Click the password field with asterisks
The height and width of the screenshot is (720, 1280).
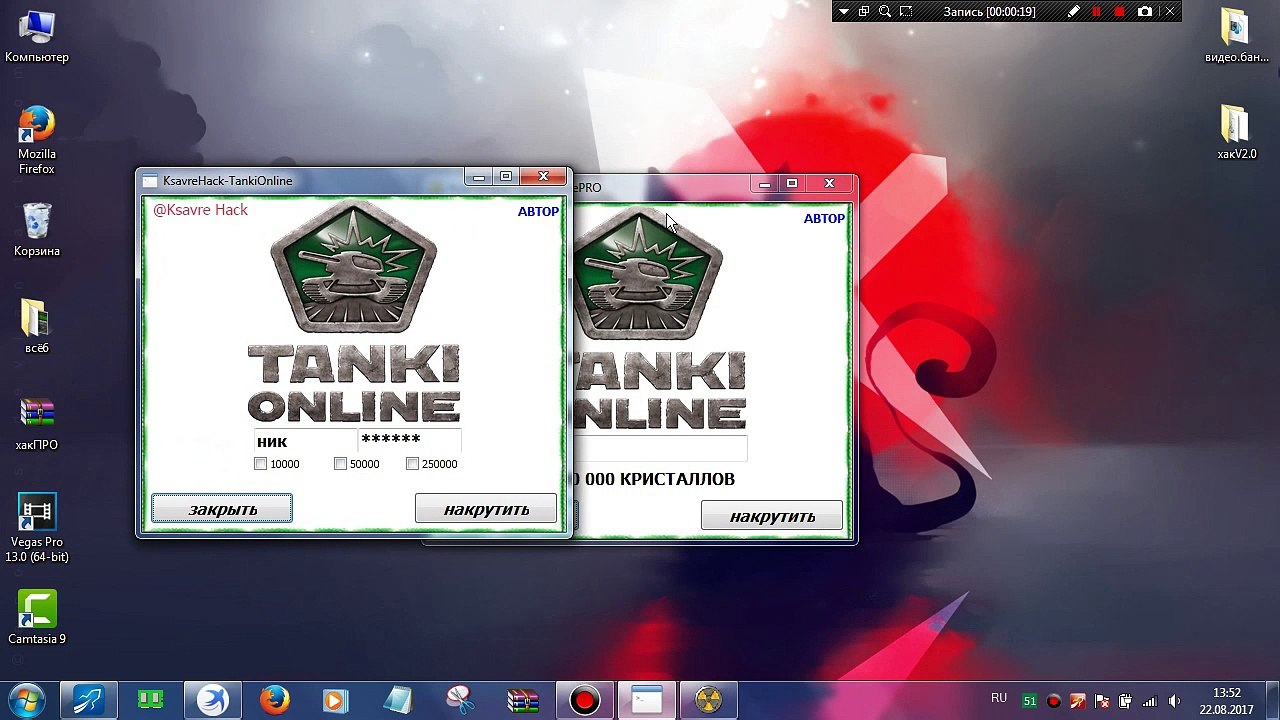(409, 441)
